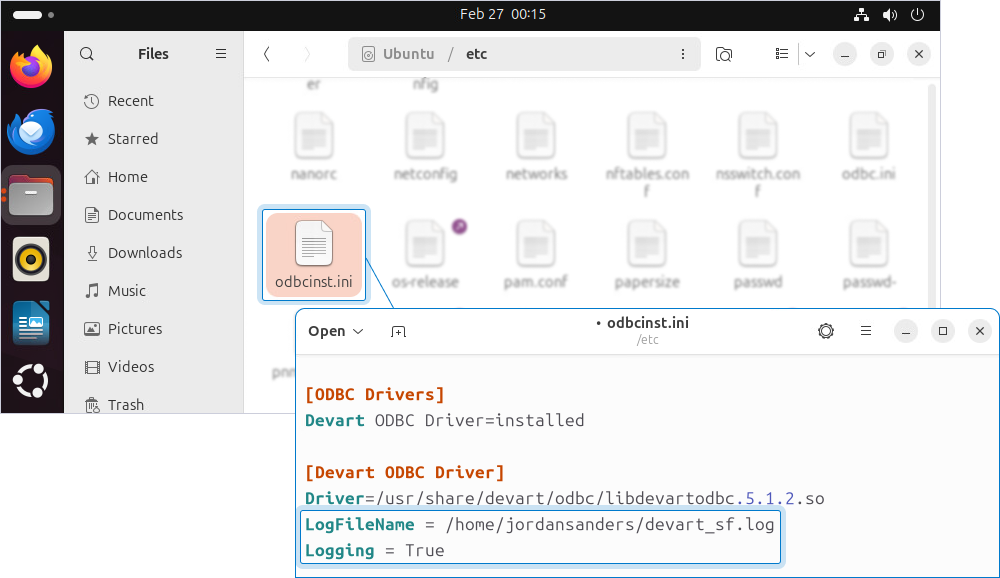Screen dimensions: 1000x578
Task: Select the passwd- backup file
Action: 869,255
